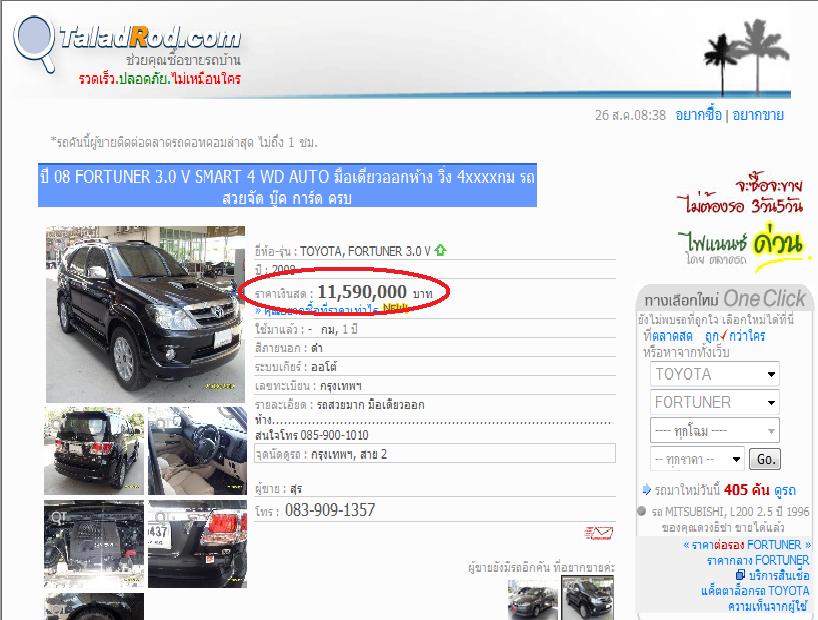The width and height of the screenshot is (818, 620).
Task: Click the green up arrow beside FORTUNER 3.0 V
Action: point(440,250)
